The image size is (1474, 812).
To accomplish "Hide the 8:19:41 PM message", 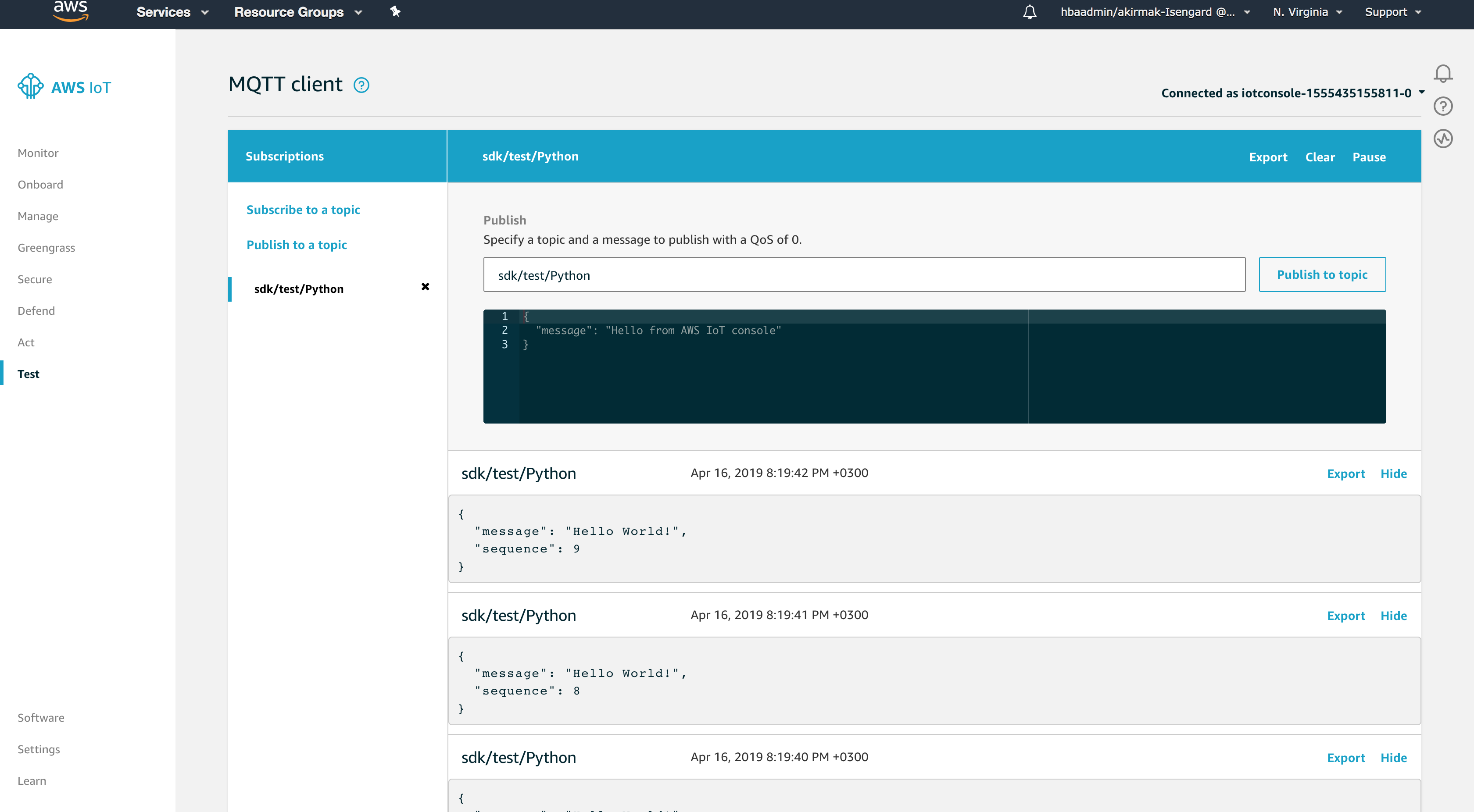I will 1393,615.
